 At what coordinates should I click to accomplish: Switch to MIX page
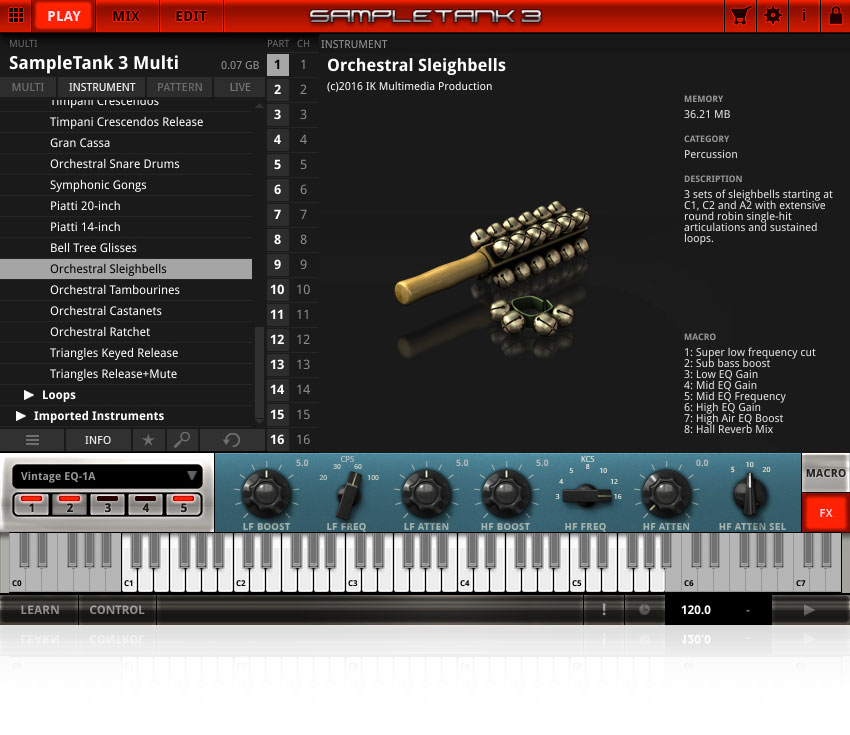pyautogui.click(x=126, y=16)
